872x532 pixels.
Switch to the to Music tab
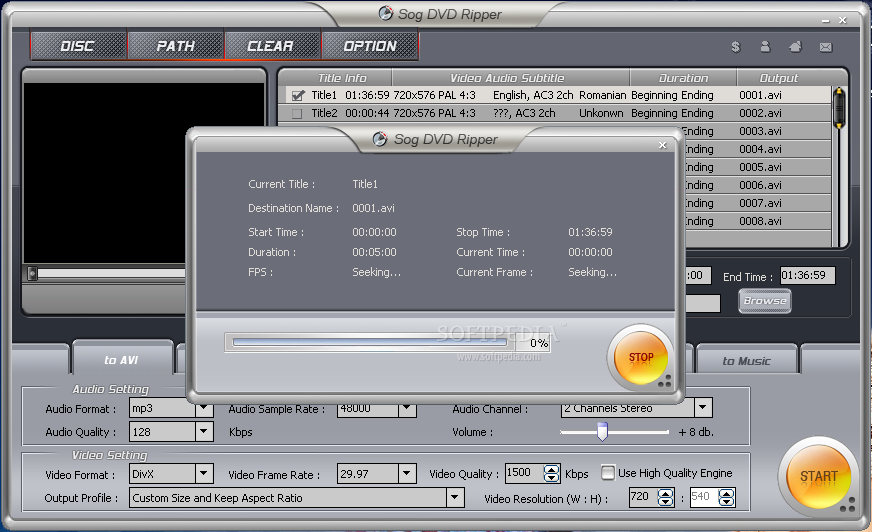pos(746,361)
